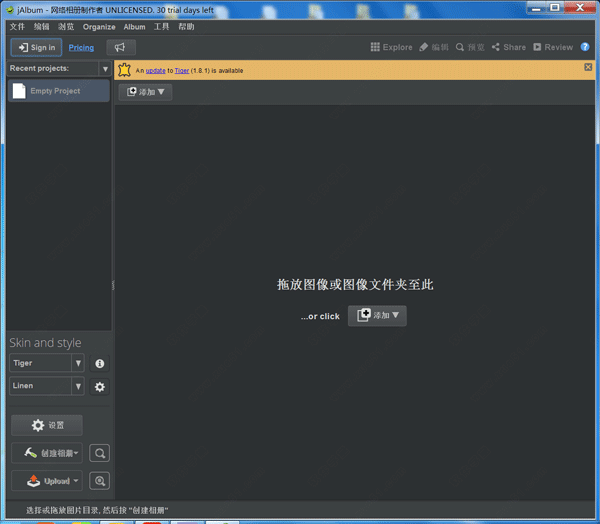The height and width of the screenshot is (524, 600).
Task: Open skin information for Tiger
Action: coord(99,363)
